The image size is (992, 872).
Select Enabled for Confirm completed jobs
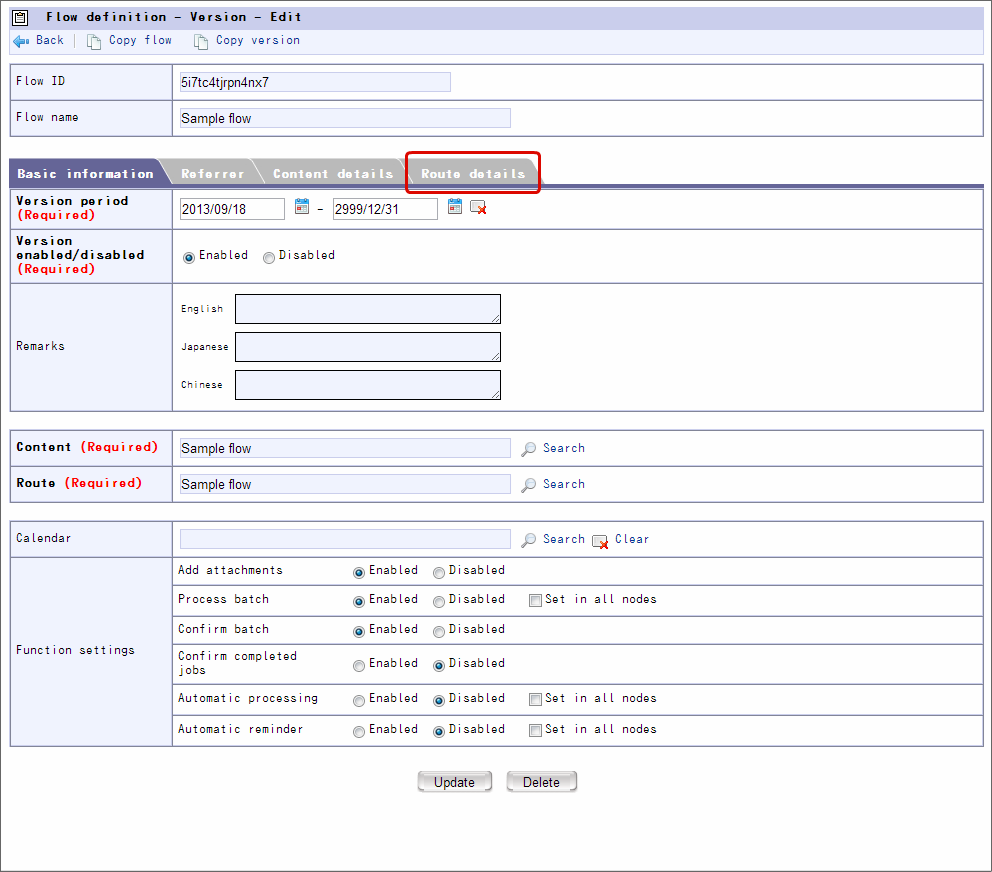[x=359, y=666]
